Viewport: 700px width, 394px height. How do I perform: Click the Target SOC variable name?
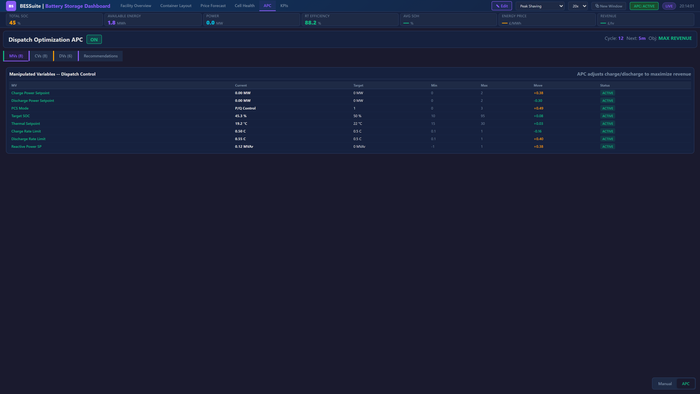pos(21,116)
